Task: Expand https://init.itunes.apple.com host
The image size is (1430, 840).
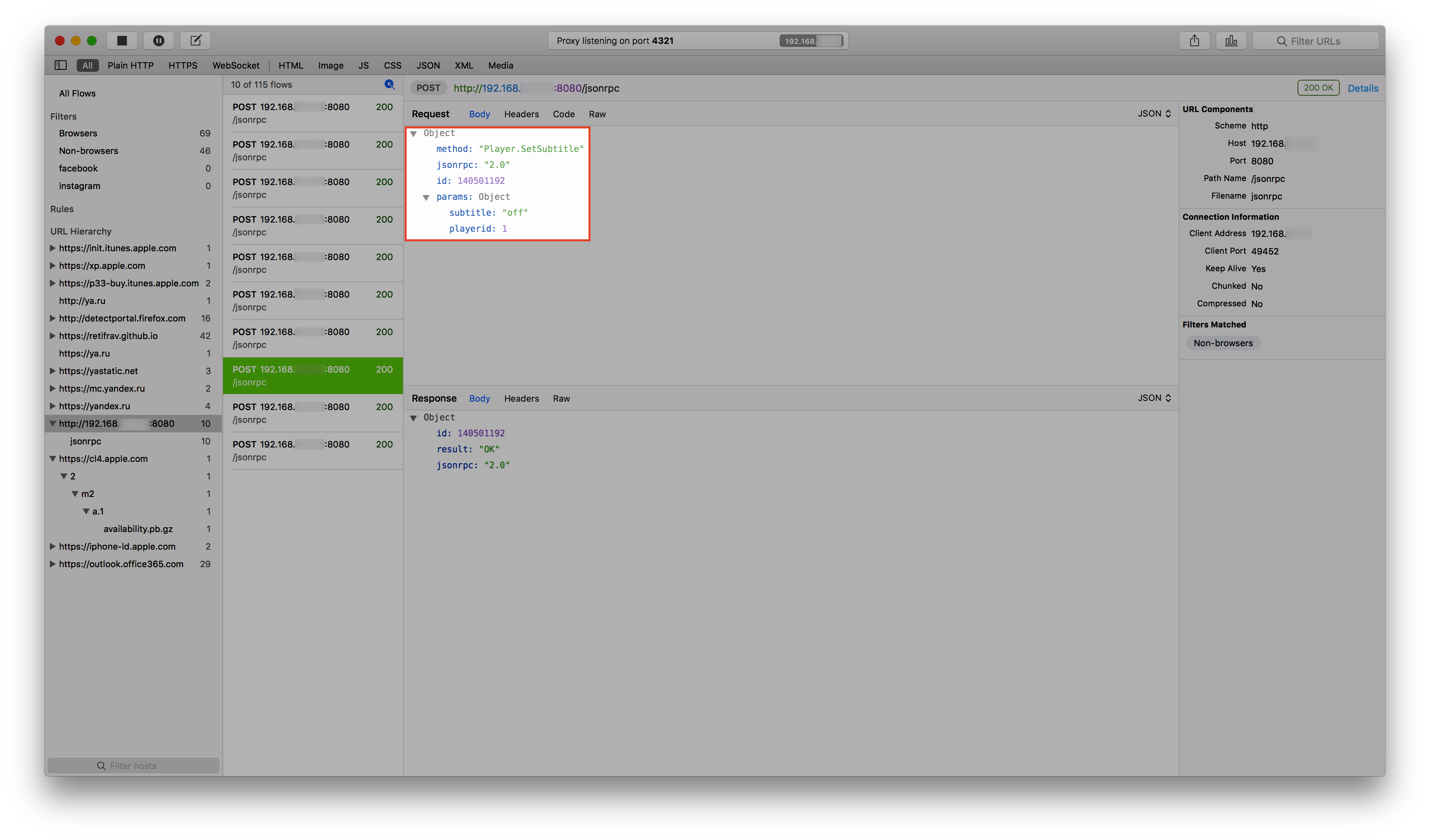Action: (x=53, y=248)
